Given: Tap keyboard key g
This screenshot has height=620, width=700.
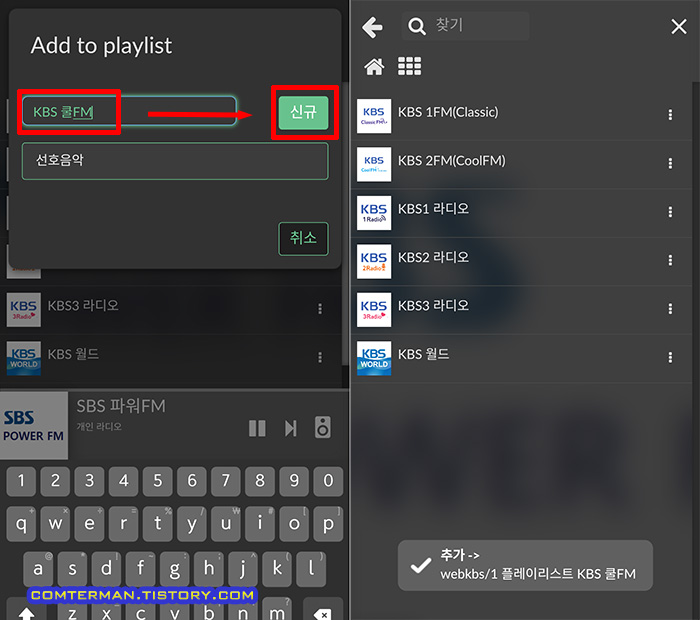Looking at the screenshot, I should coord(175,569).
